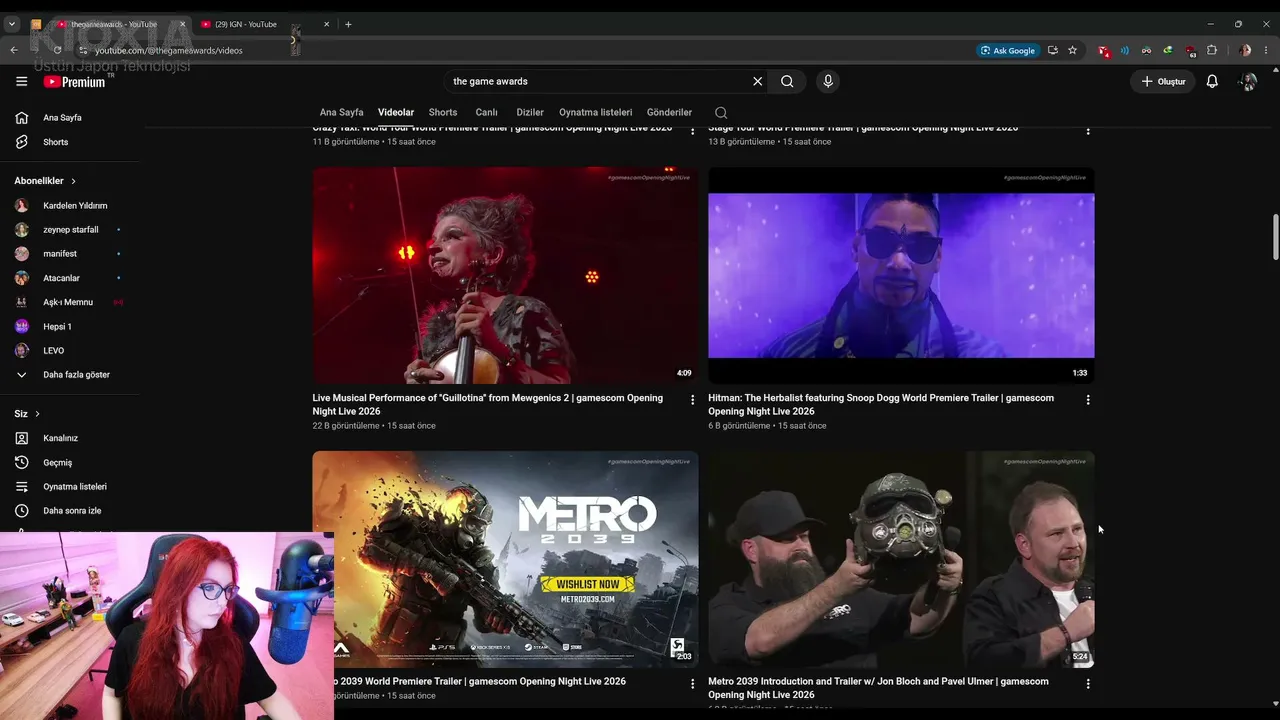Click the page vertical scrollbar thumb
Screen dimensions: 1280x720
pos(1275,236)
